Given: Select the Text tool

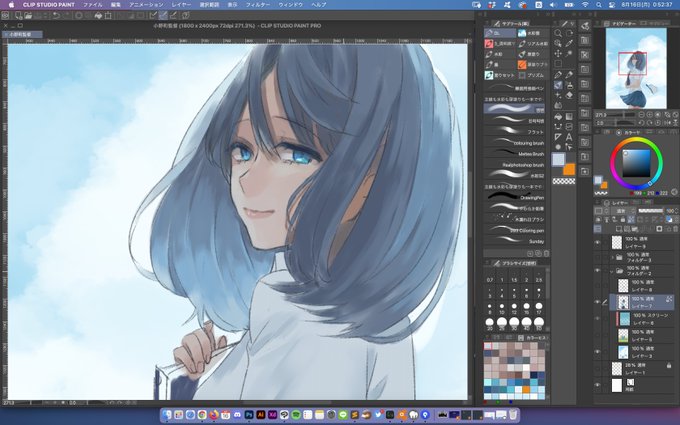Looking at the screenshot, I should click(x=569, y=137).
